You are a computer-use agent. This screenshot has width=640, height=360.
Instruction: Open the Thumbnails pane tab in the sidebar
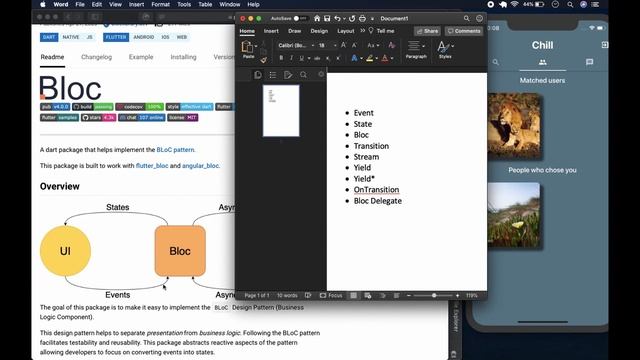click(x=258, y=75)
